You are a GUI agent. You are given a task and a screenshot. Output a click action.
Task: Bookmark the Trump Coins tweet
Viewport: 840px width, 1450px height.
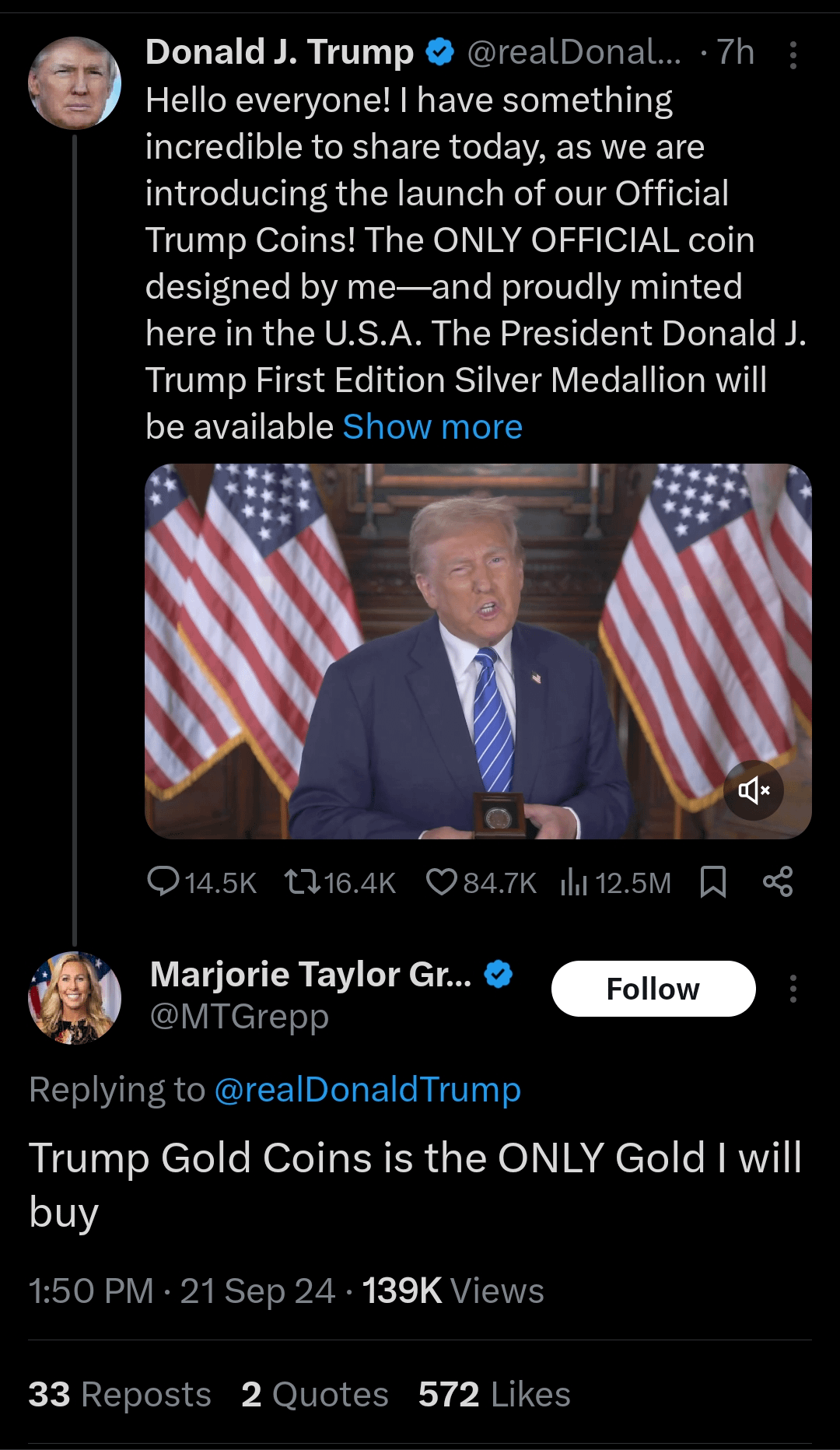tap(713, 882)
